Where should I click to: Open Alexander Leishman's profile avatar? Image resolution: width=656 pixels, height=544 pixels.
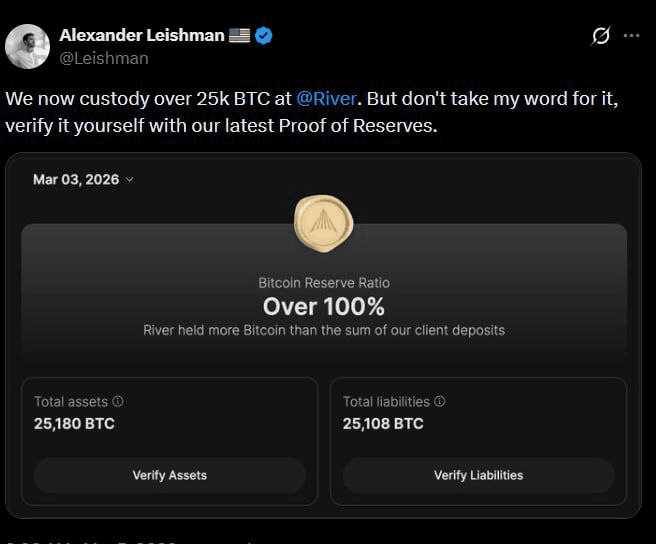pyautogui.click(x=27, y=46)
